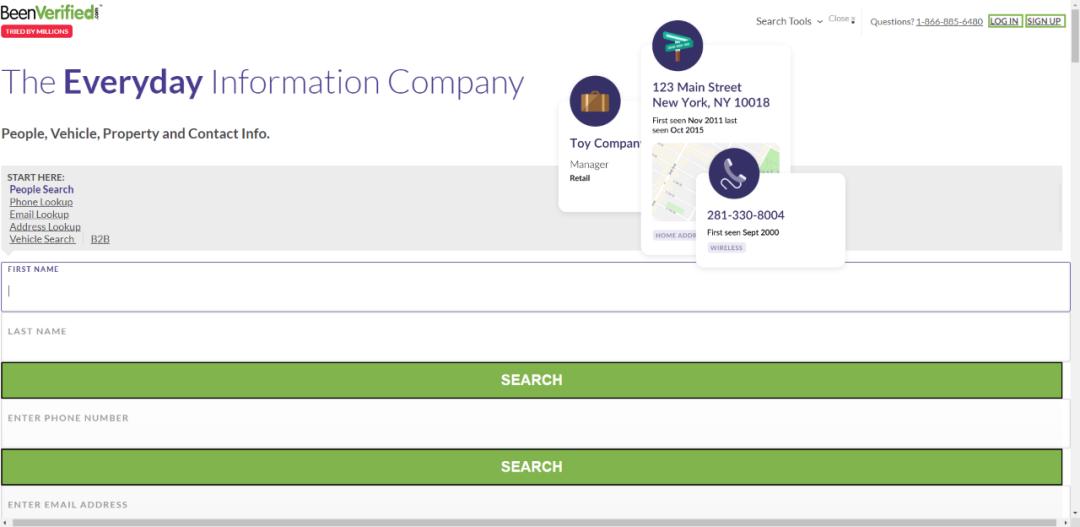The height and width of the screenshot is (527, 1080).
Task: Focus the Last Name input field
Action: 536,337
